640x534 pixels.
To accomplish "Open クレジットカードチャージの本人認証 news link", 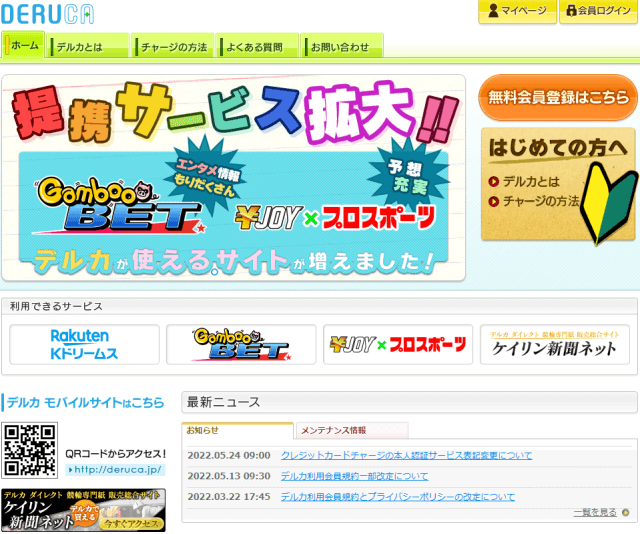I will pos(407,455).
